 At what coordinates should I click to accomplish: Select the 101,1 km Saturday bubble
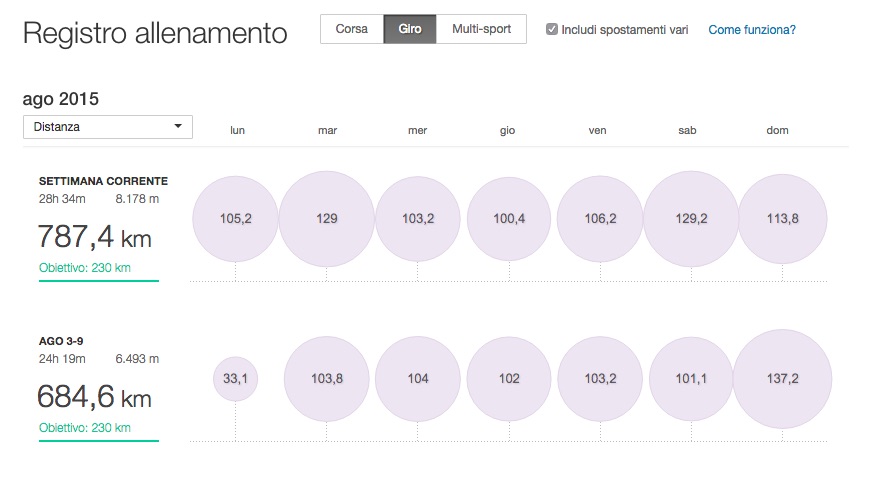[692, 379]
